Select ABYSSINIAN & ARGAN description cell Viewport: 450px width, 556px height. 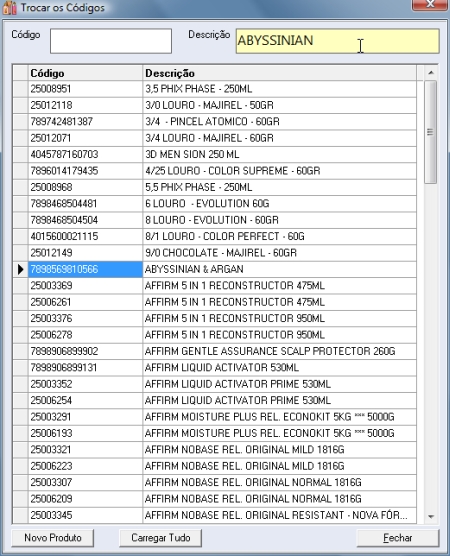coord(279,269)
